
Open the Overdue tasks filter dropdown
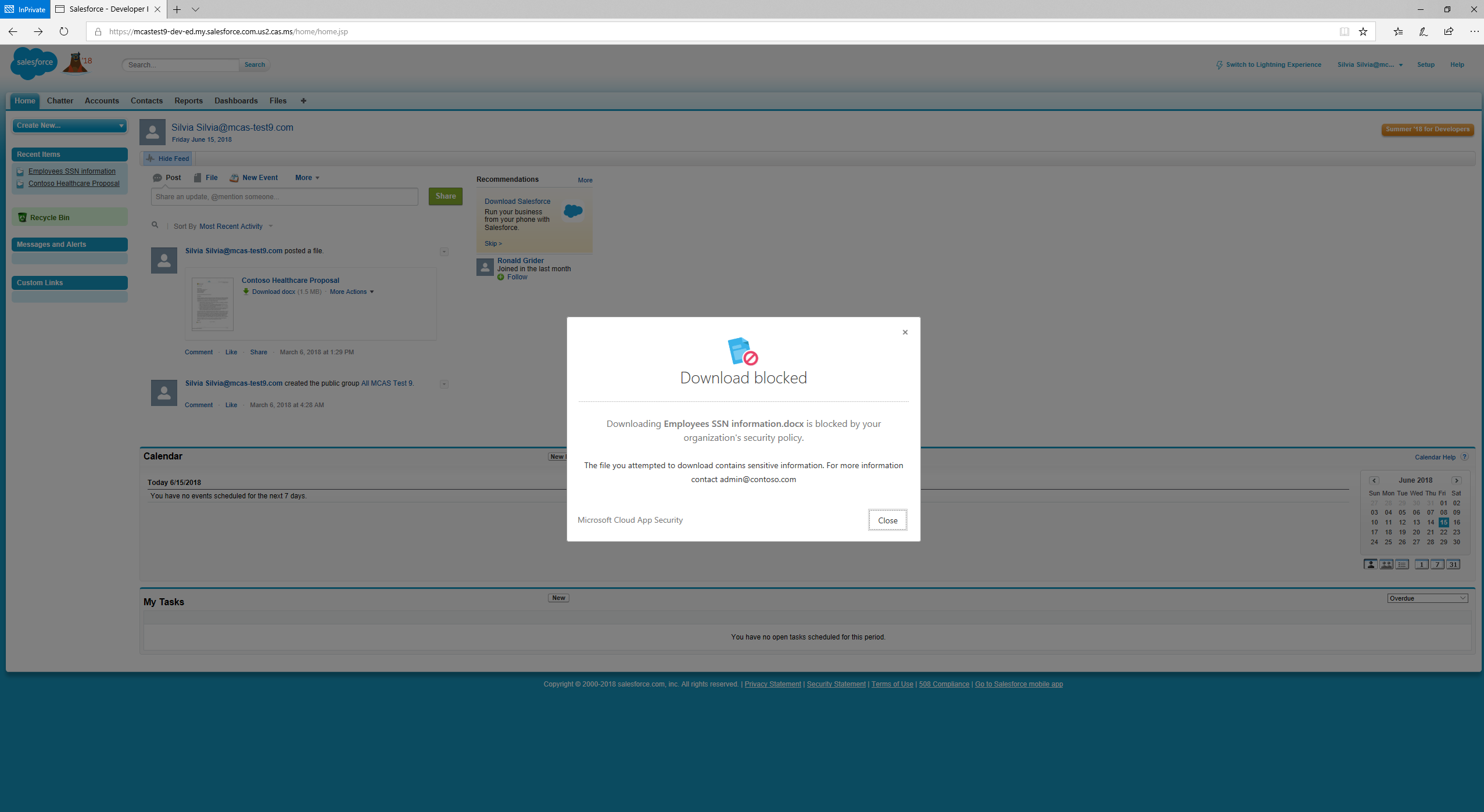[x=1427, y=598]
